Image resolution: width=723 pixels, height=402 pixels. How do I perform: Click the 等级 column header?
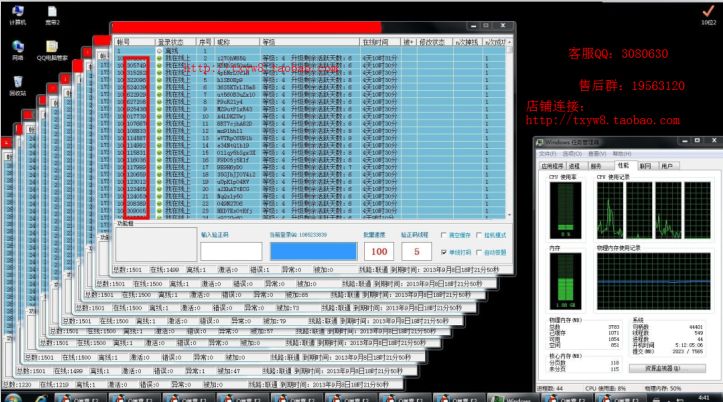point(270,43)
